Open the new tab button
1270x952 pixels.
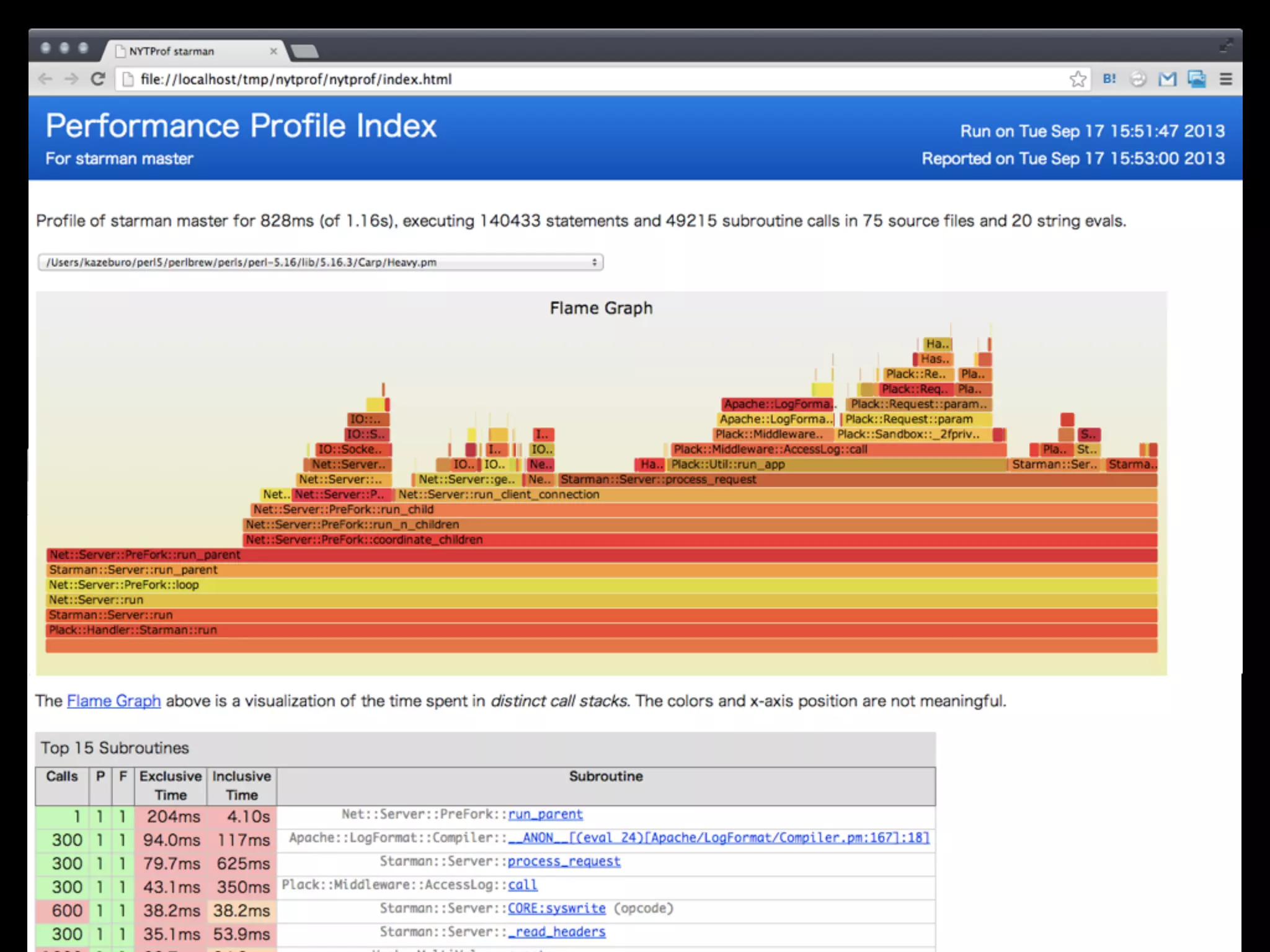305,51
